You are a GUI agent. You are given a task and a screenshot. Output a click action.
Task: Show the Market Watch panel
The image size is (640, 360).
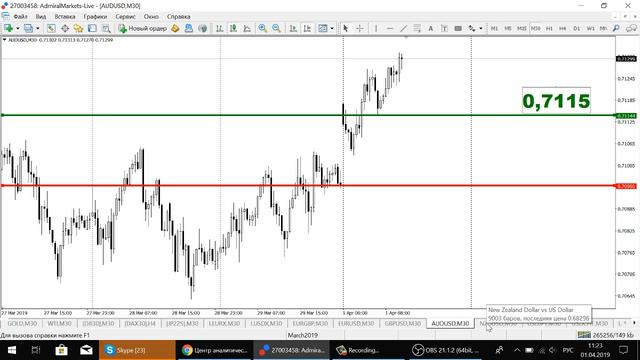click(51, 28)
